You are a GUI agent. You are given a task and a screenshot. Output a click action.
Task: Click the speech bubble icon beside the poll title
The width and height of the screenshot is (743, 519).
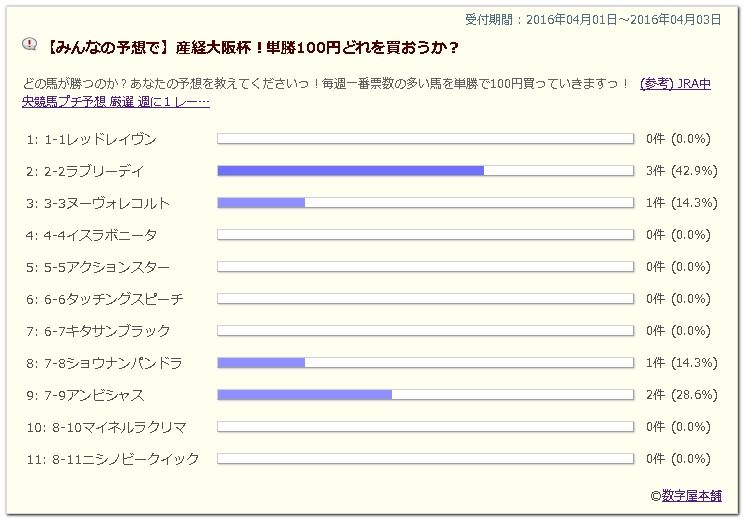click(30, 44)
